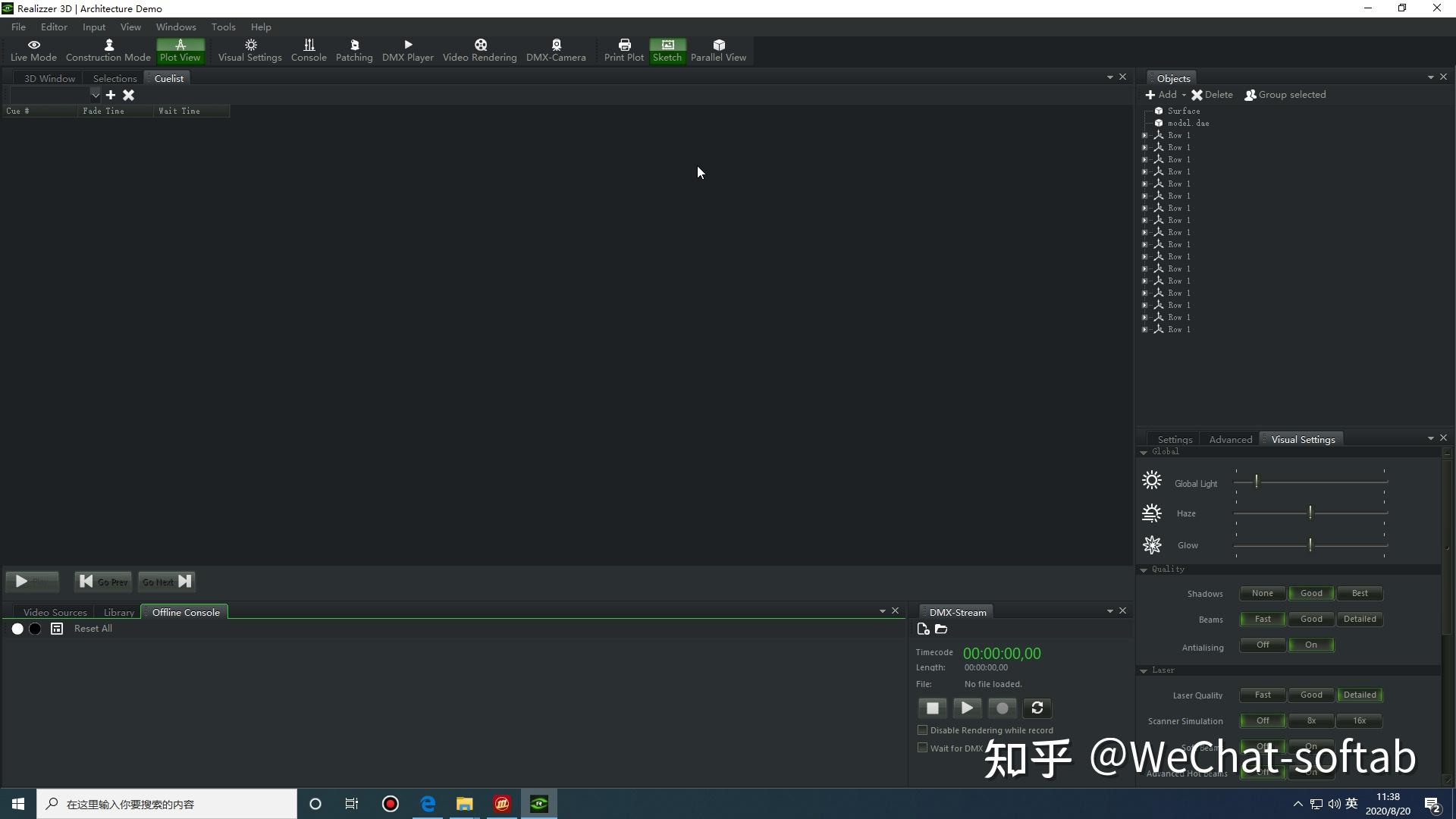The width and height of the screenshot is (1456, 819).
Task: Click Reset All in Offline Console
Action: point(93,628)
